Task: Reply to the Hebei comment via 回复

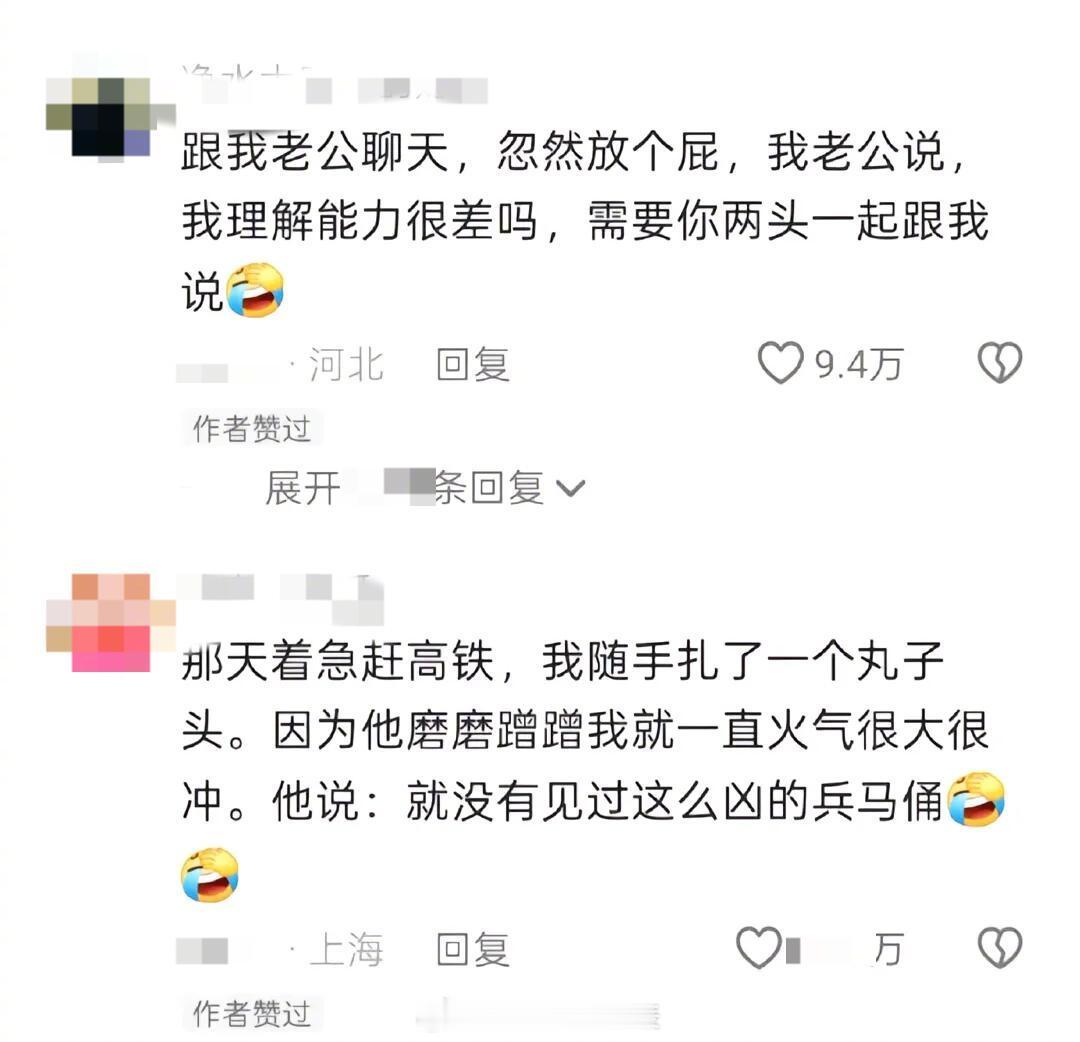Action: click(x=472, y=364)
